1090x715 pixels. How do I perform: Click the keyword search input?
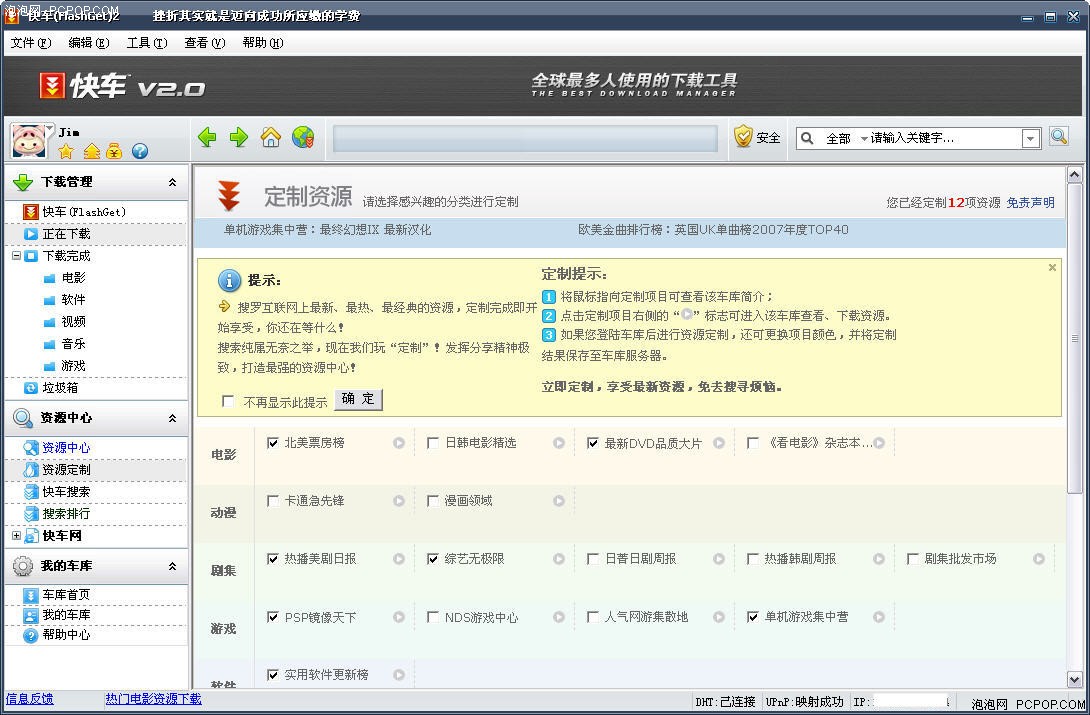tap(945, 138)
